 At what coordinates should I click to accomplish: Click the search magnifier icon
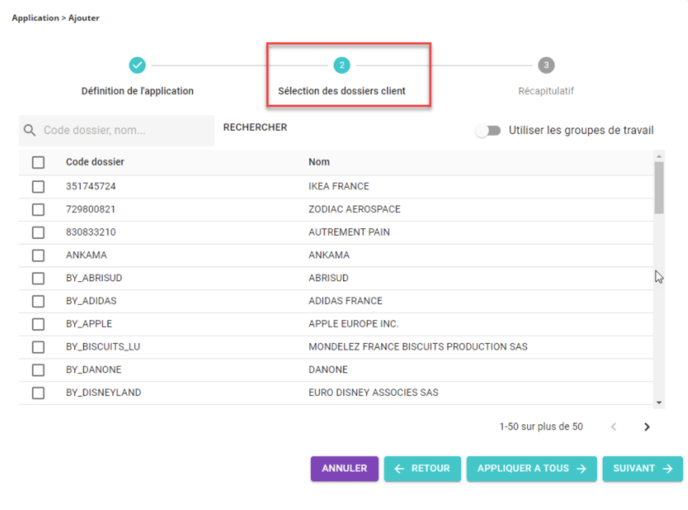click(29, 130)
